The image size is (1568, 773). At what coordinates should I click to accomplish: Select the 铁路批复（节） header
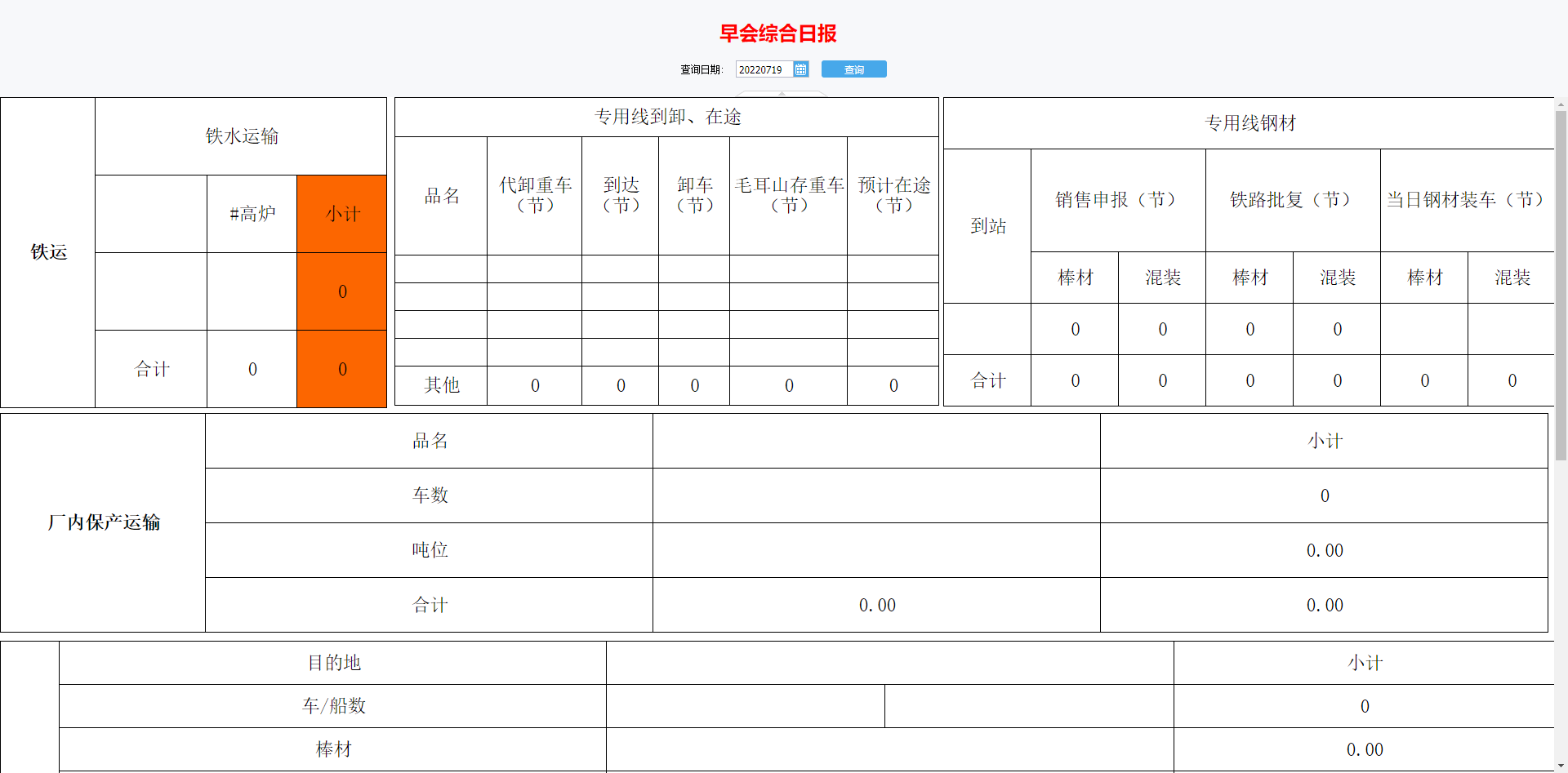pyautogui.click(x=1293, y=200)
